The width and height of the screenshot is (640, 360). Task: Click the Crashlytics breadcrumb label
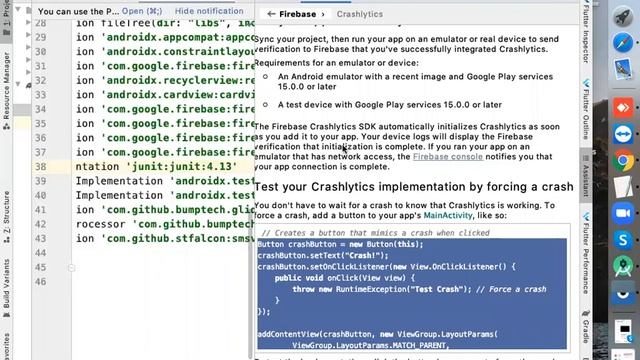(x=360, y=14)
